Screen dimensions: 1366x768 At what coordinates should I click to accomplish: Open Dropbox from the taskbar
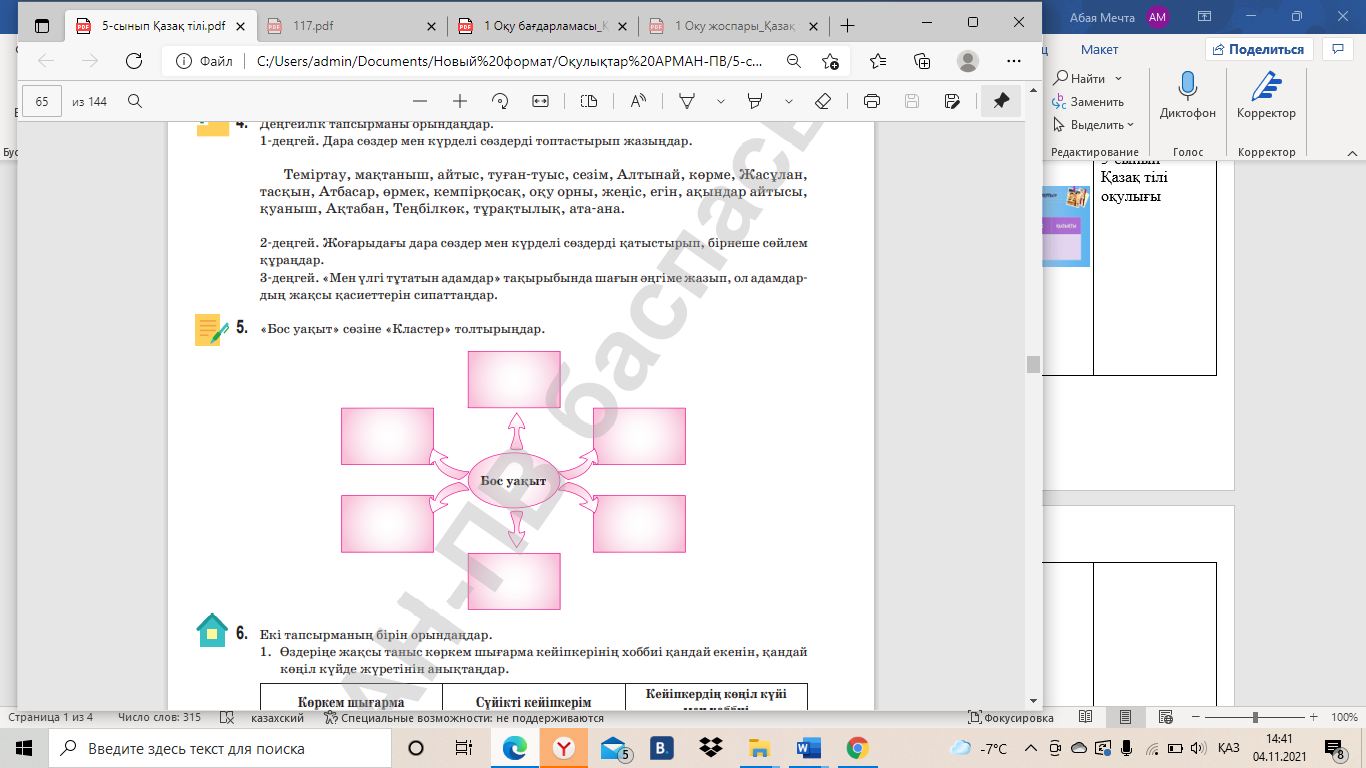(711, 748)
